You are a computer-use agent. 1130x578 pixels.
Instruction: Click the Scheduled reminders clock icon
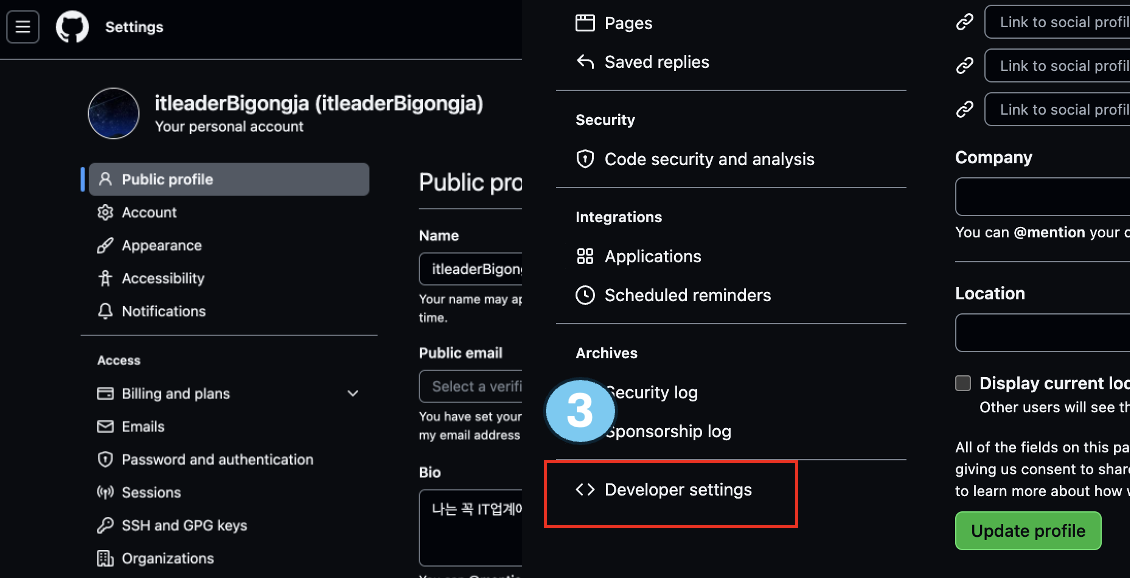585,295
